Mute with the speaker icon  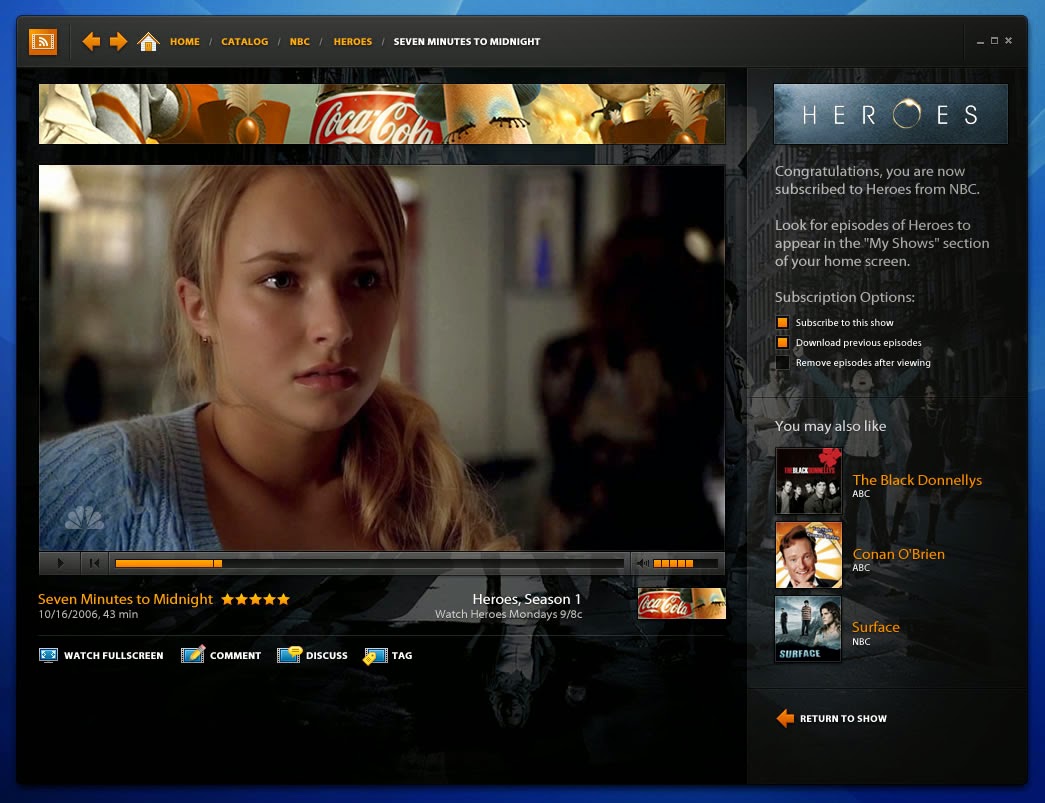tap(642, 563)
